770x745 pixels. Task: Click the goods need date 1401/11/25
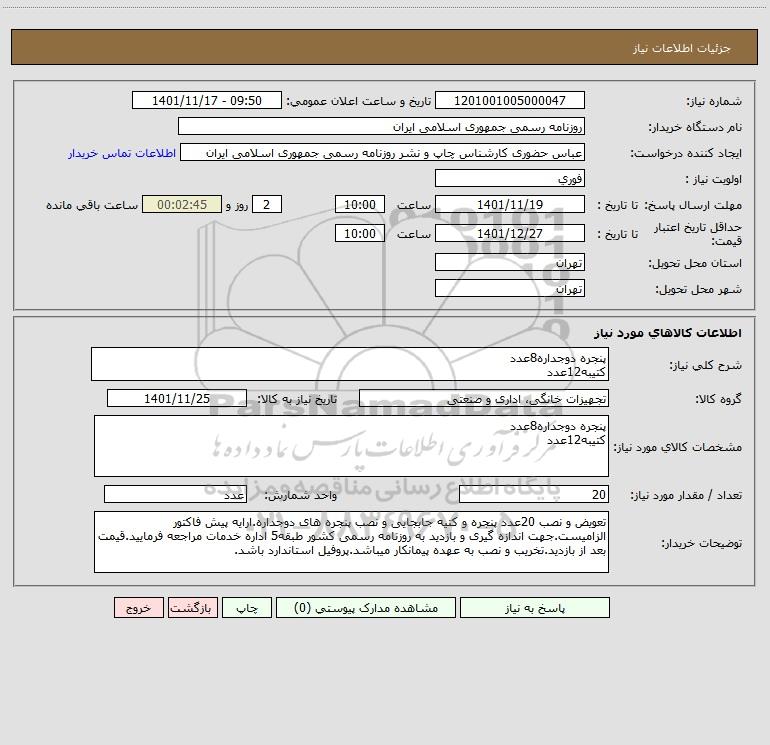coord(177,398)
